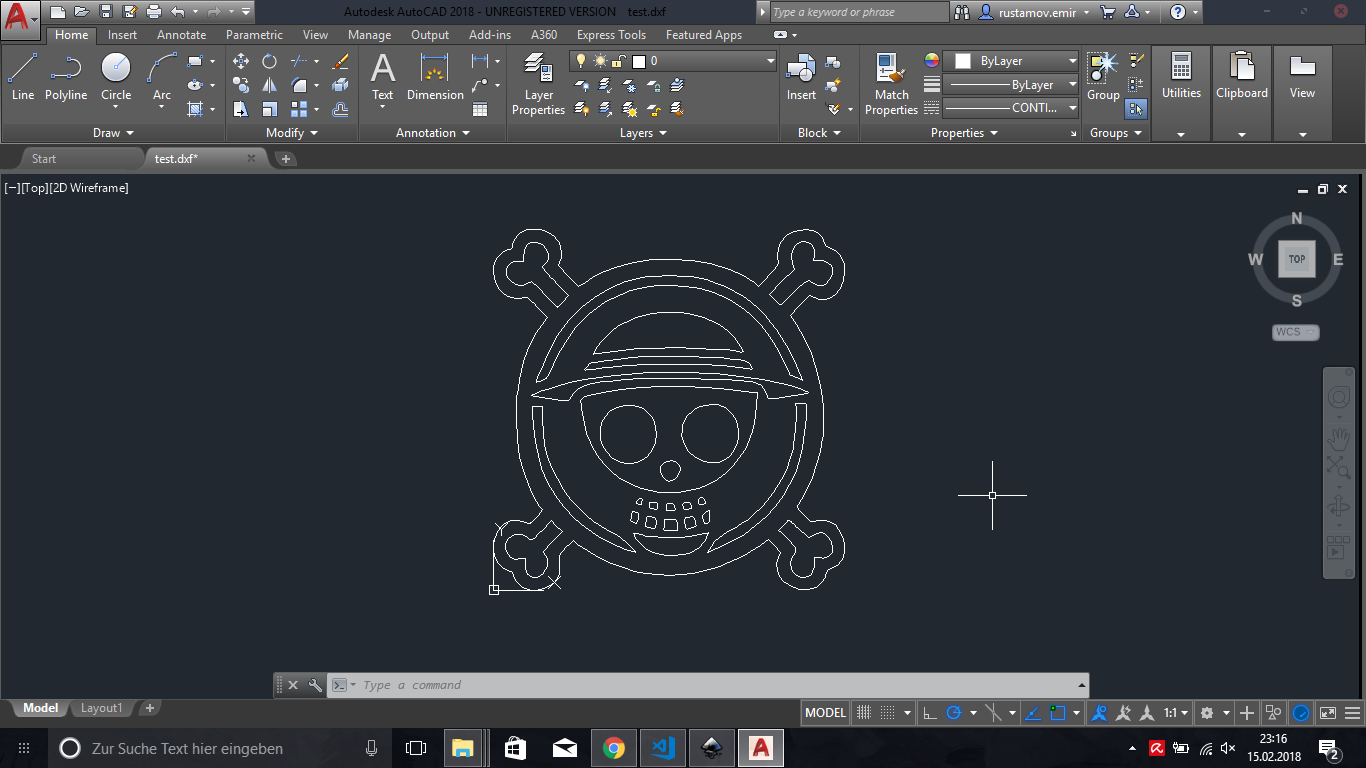Switch to the Annotate ribbon tab
This screenshot has height=768, width=1366.
coord(181,35)
